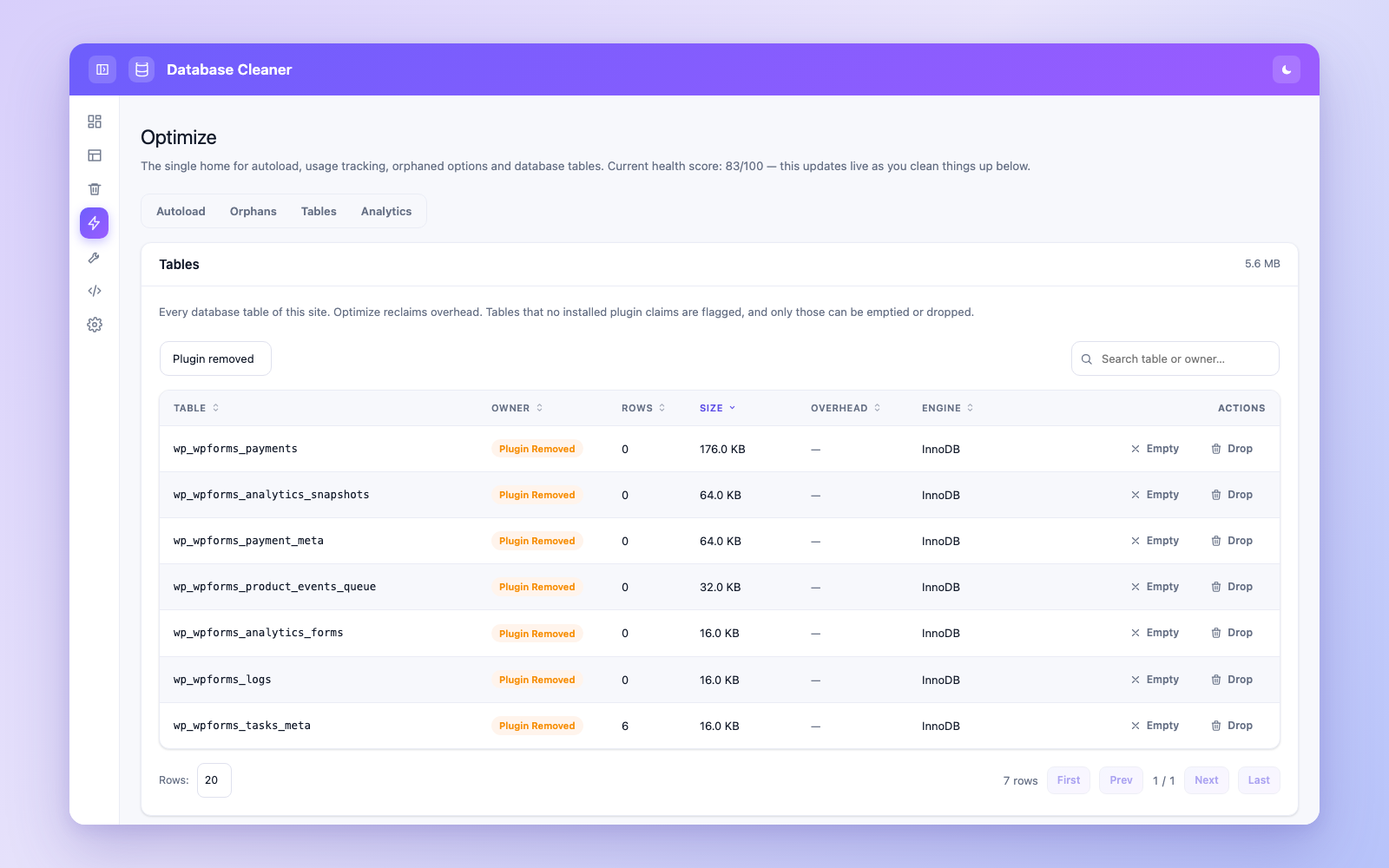Screen dimensions: 1389x868
Task: Jump to the Last page
Action: pyautogui.click(x=1259, y=780)
